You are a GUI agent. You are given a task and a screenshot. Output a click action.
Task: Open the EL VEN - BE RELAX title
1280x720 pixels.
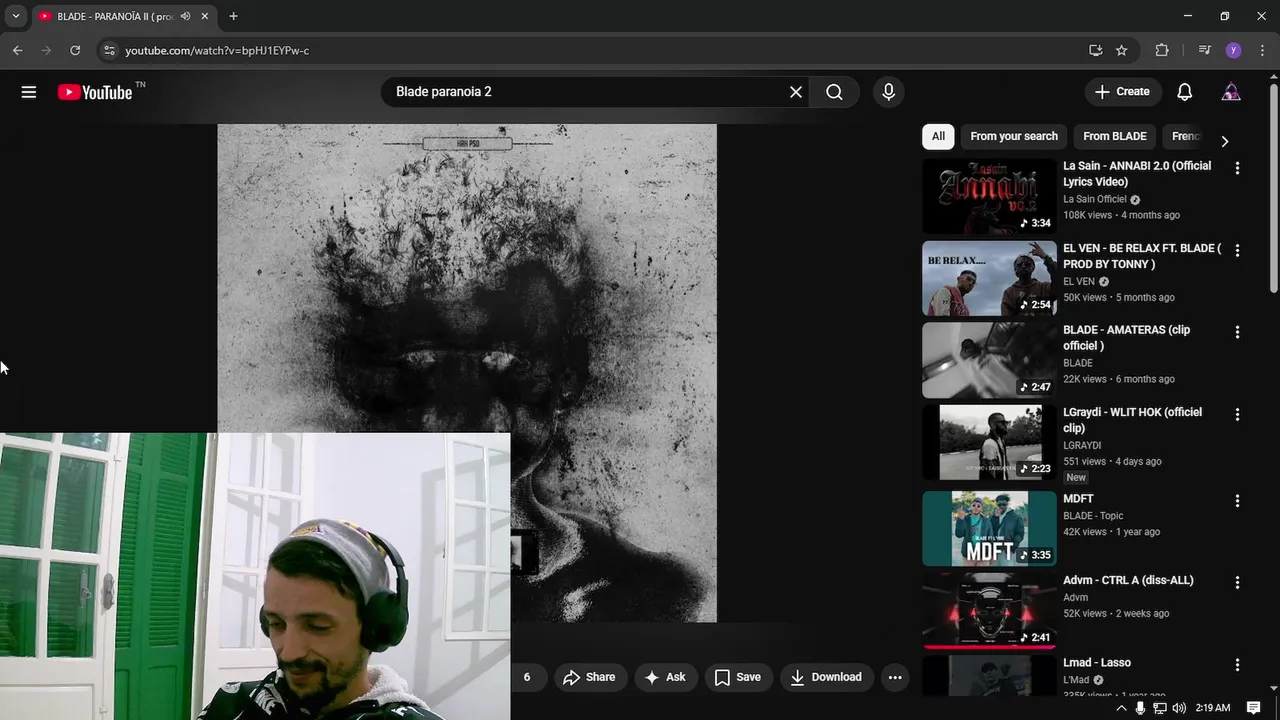pos(1142,256)
